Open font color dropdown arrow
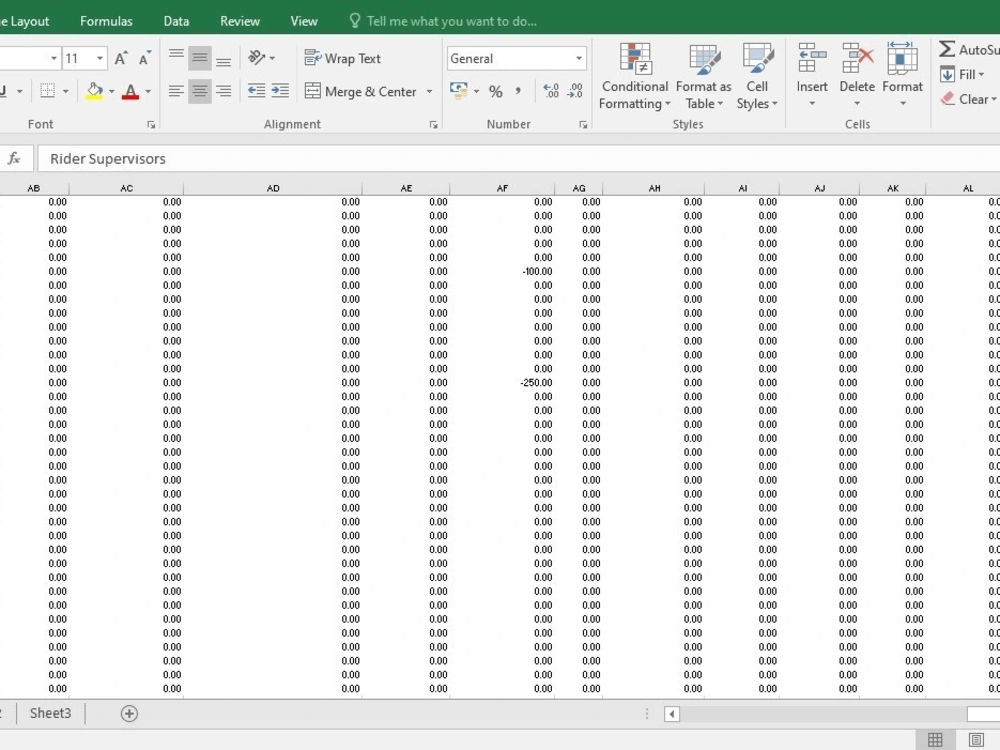Image resolution: width=1000 pixels, height=750 pixels. [148, 91]
